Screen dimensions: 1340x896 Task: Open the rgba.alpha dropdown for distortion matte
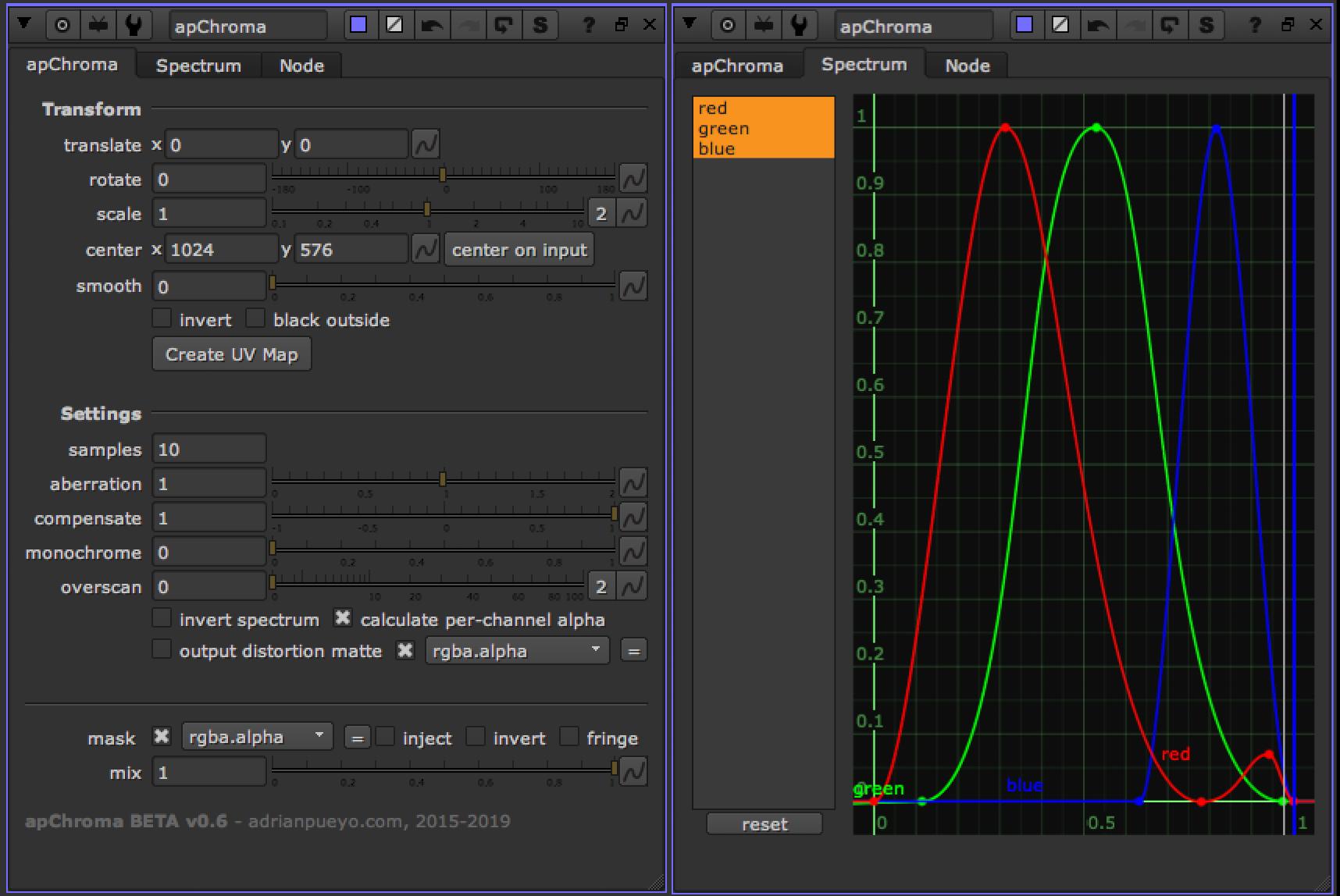point(516,650)
